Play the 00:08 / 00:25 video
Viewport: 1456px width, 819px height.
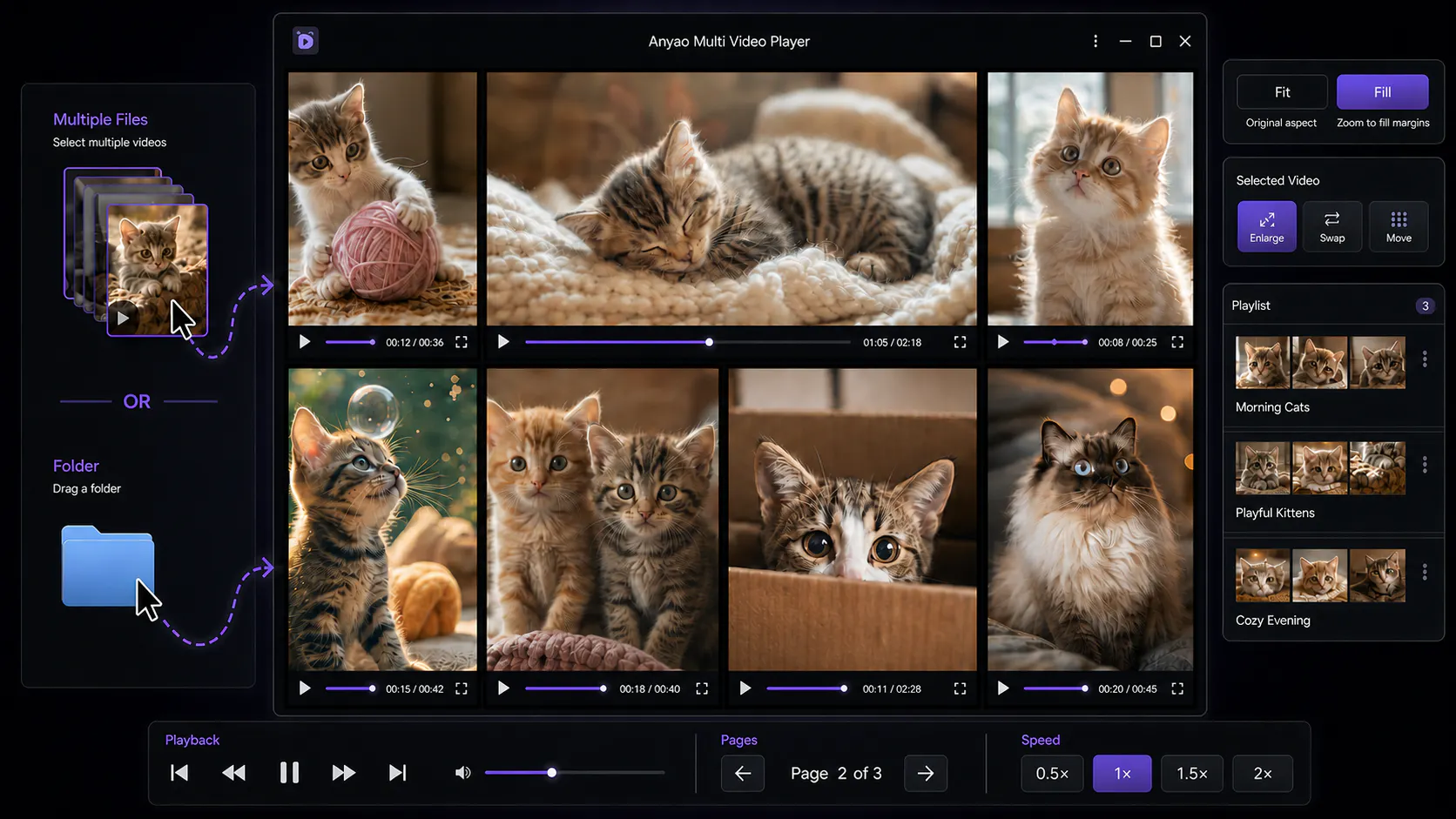(x=1003, y=342)
